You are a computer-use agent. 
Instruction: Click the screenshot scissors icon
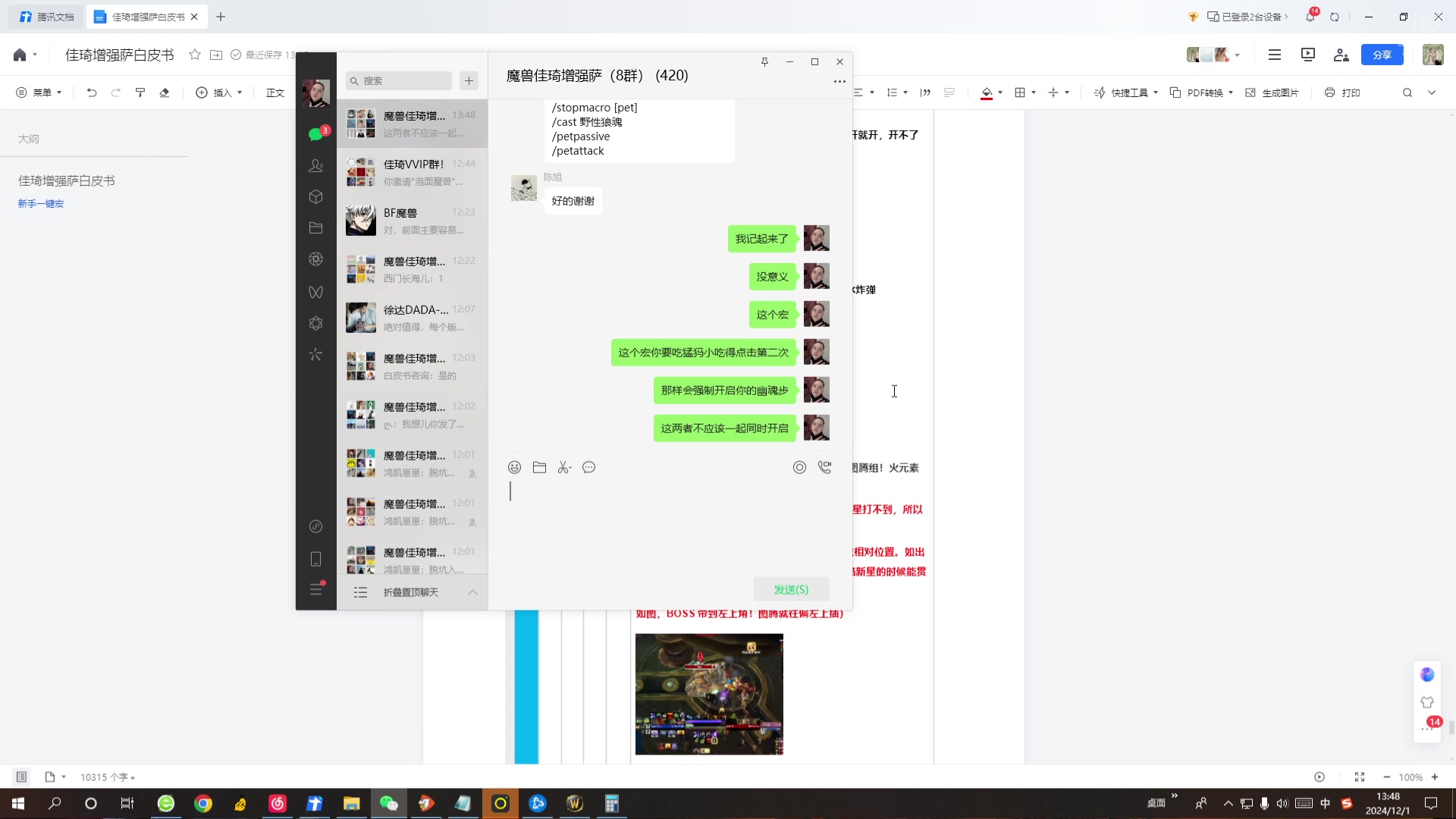pyautogui.click(x=564, y=467)
